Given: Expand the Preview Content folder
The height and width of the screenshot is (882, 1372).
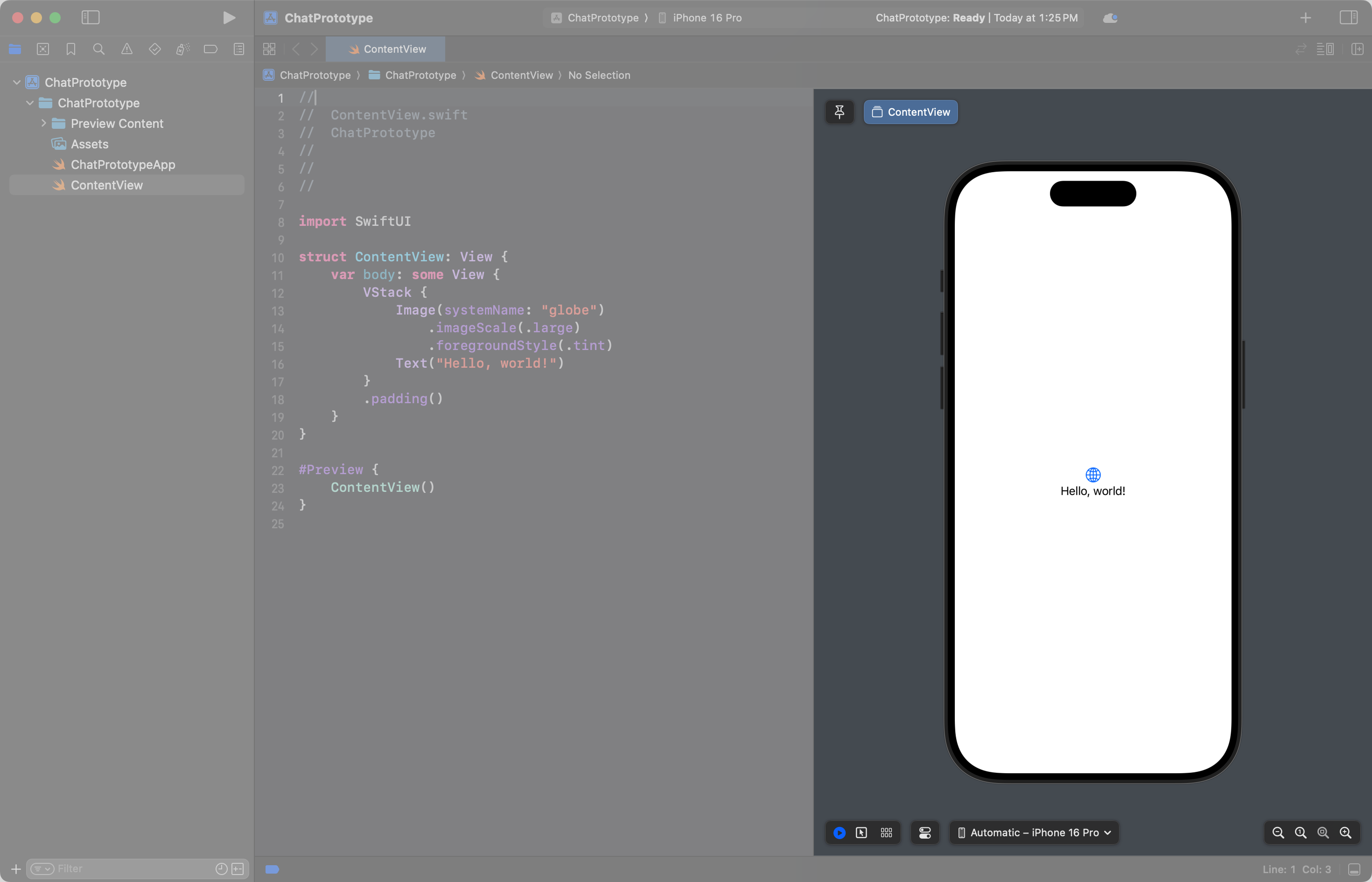Looking at the screenshot, I should [43, 123].
